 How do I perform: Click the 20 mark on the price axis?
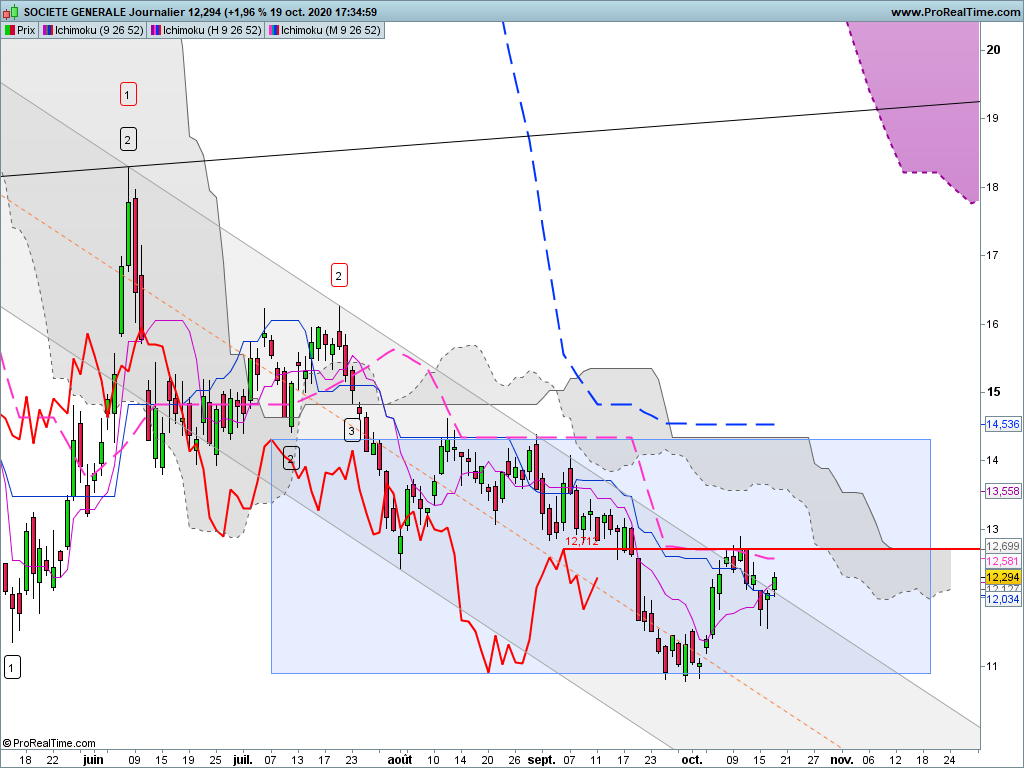(x=993, y=50)
